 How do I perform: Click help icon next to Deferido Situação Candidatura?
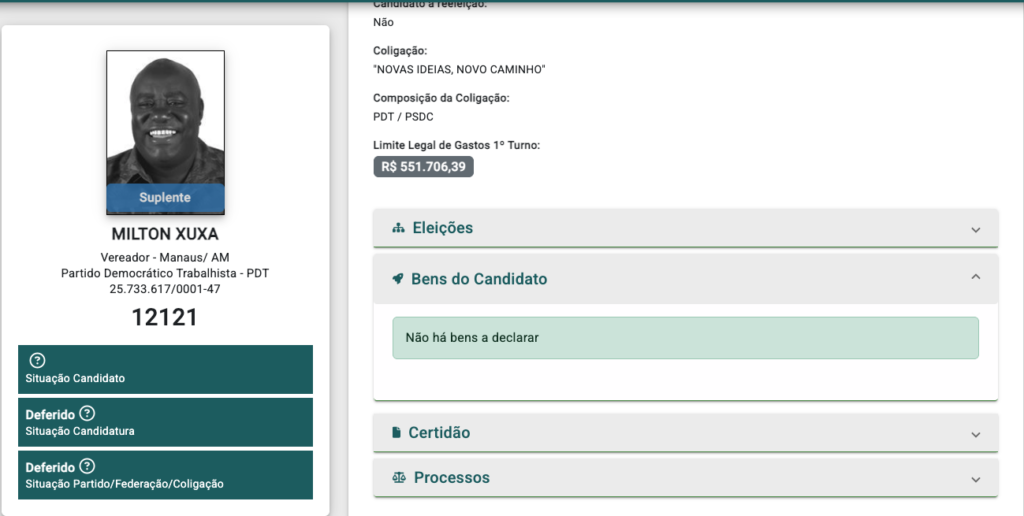click(x=87, y=413)
